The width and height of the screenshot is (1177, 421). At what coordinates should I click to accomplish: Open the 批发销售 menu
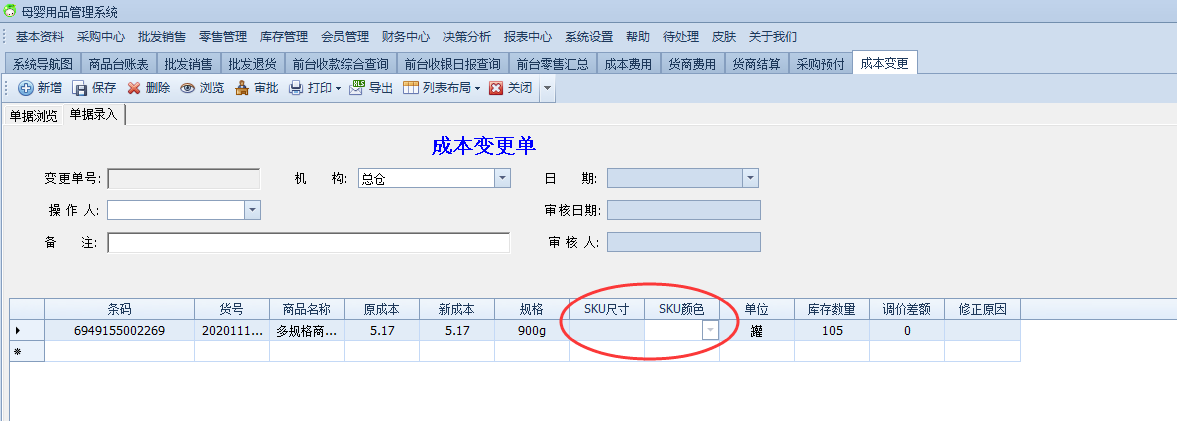point(161,36)
